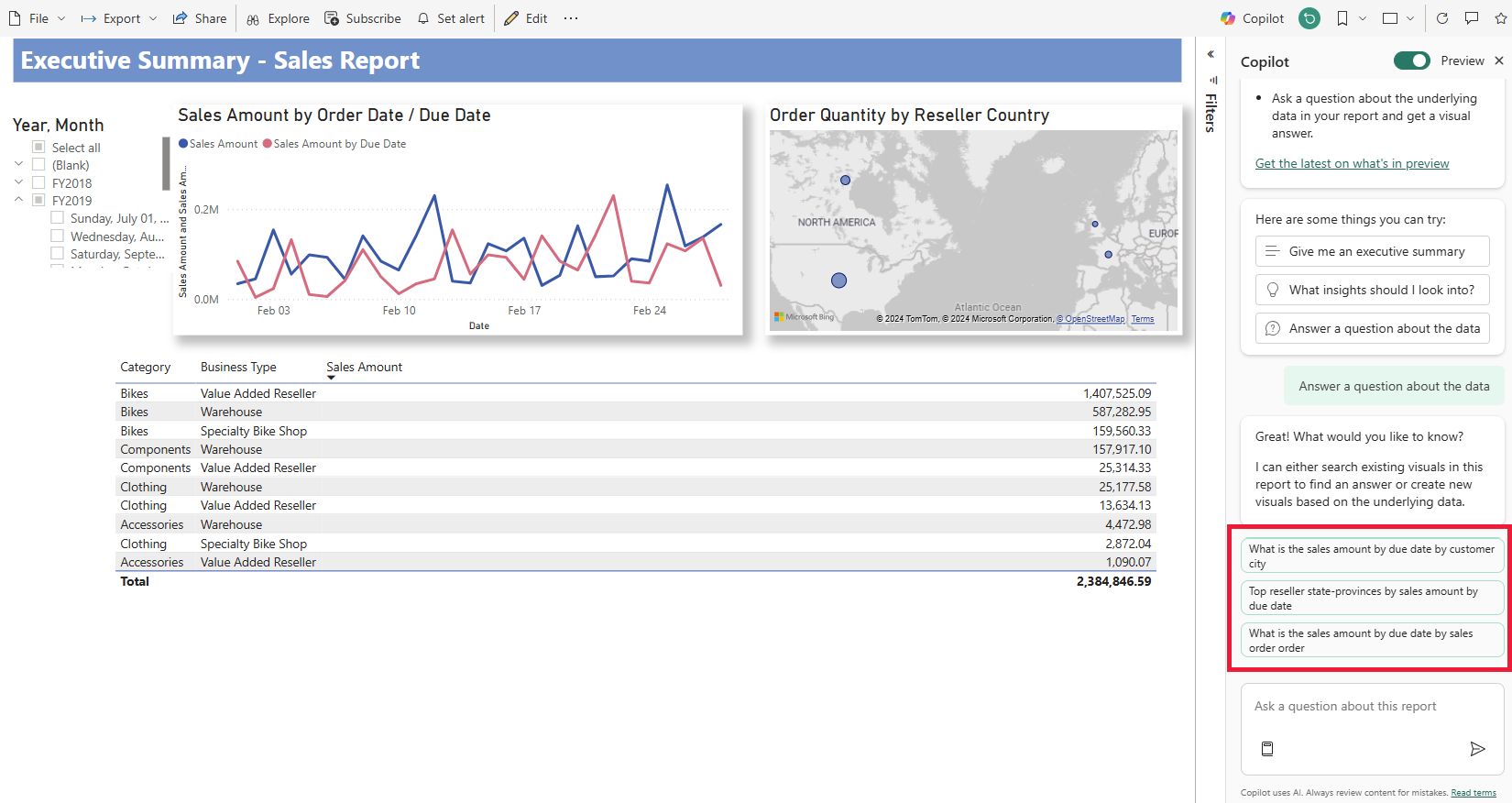Select 'Top reseller state-provinces' prompt
The image size is (1512, 803).
[x=1372, y=598]
